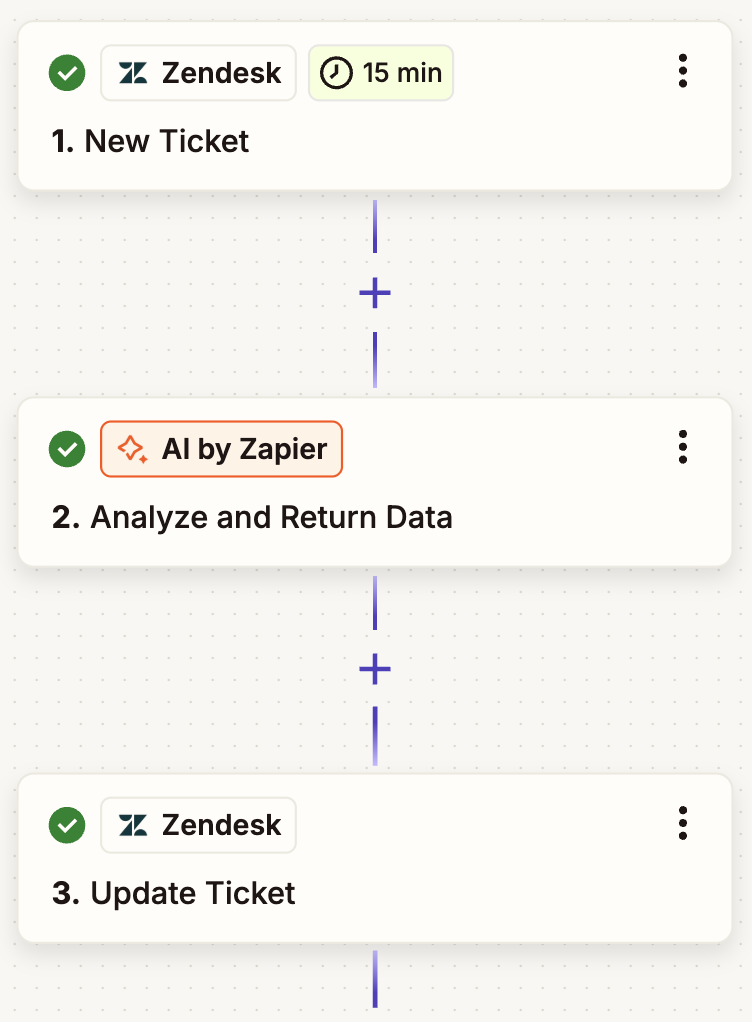Click the green checkmark on Analyze step
The width and height of the screenshot is (752, 1022).
[x=67, y=449]
